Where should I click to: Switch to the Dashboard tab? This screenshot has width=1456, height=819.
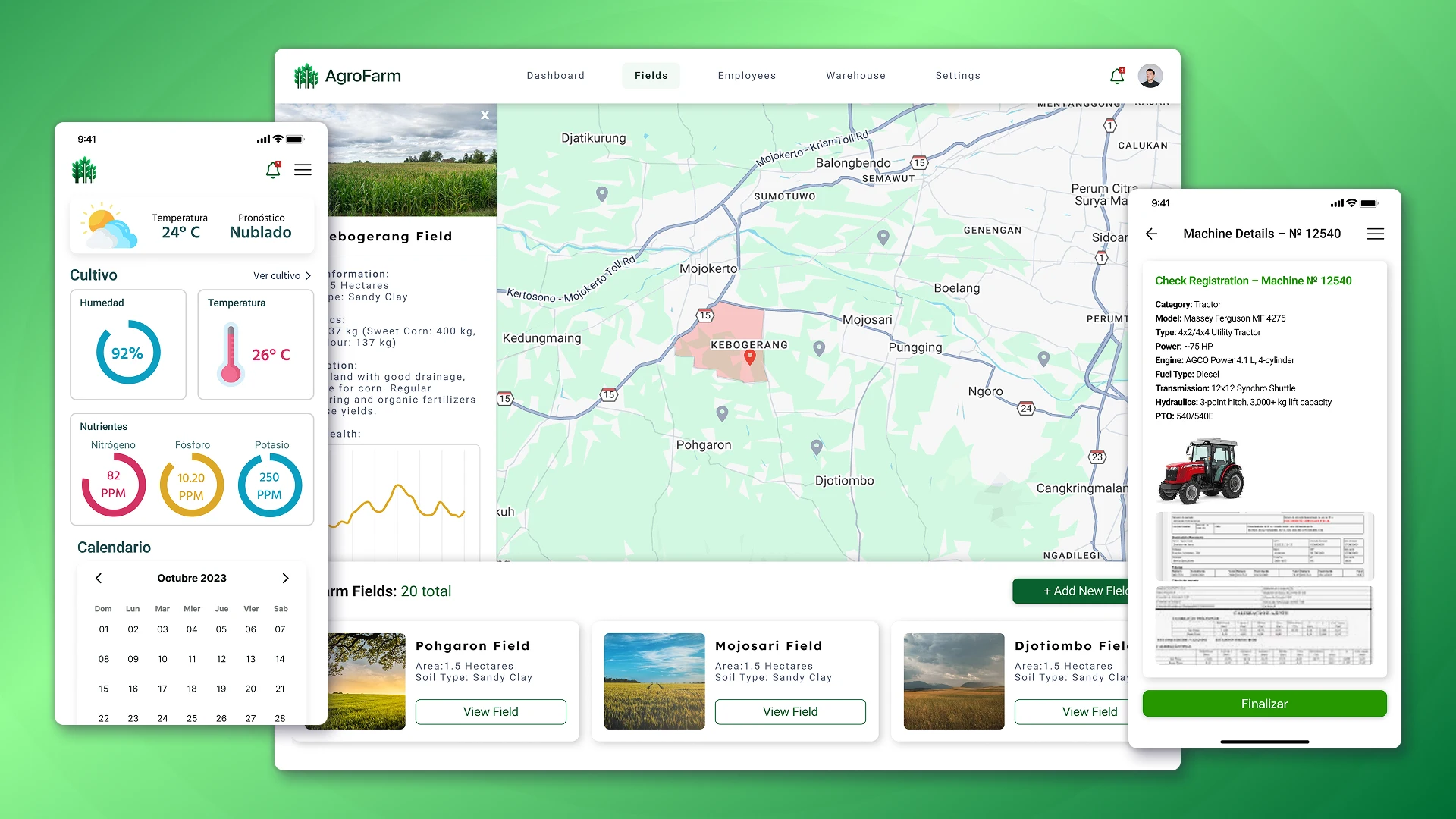pos(555,76)
